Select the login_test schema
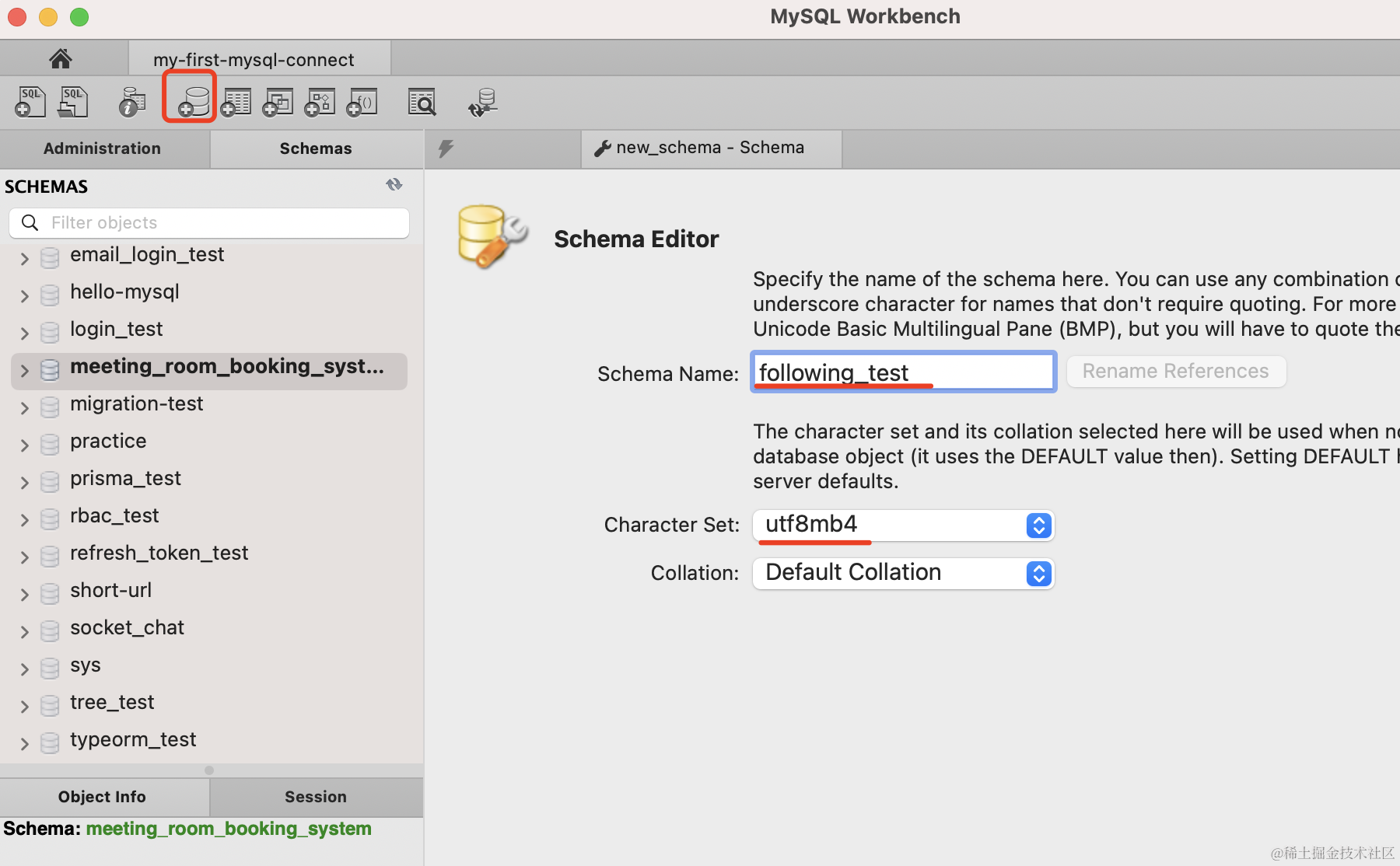The height and width of the screenshot is (866, 1400). pos(116,330)
